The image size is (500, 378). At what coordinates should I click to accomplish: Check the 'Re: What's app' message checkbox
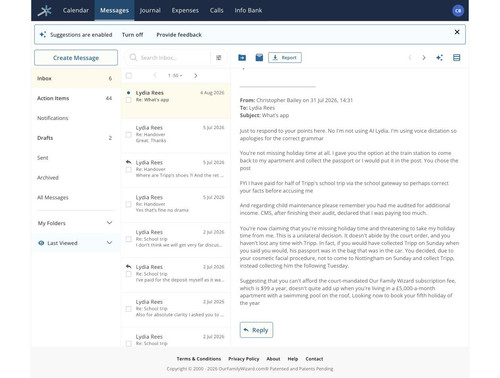[x=129, y=100]
